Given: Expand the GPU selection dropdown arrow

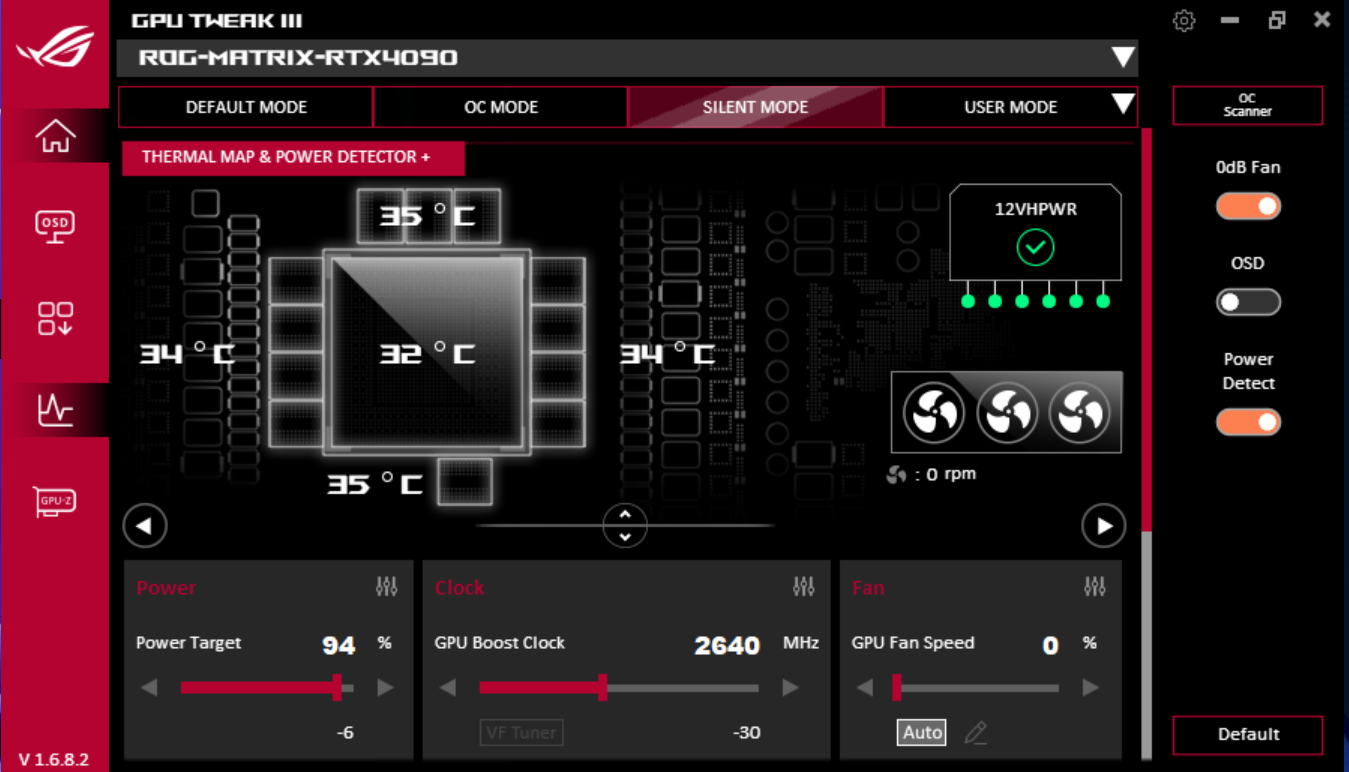Looking at the screenshot, I should (1123, 57).
